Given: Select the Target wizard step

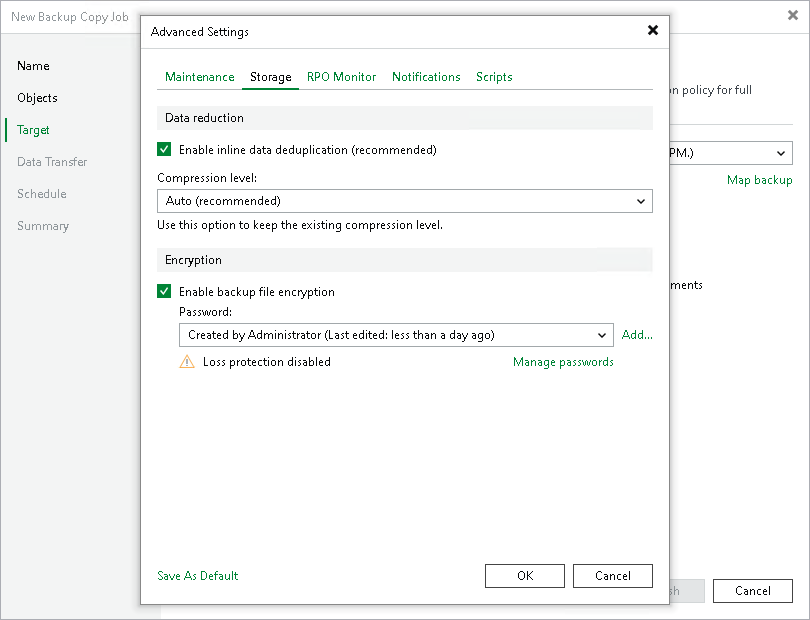Looking at the screenshot, I should click(x=33, y=130).
